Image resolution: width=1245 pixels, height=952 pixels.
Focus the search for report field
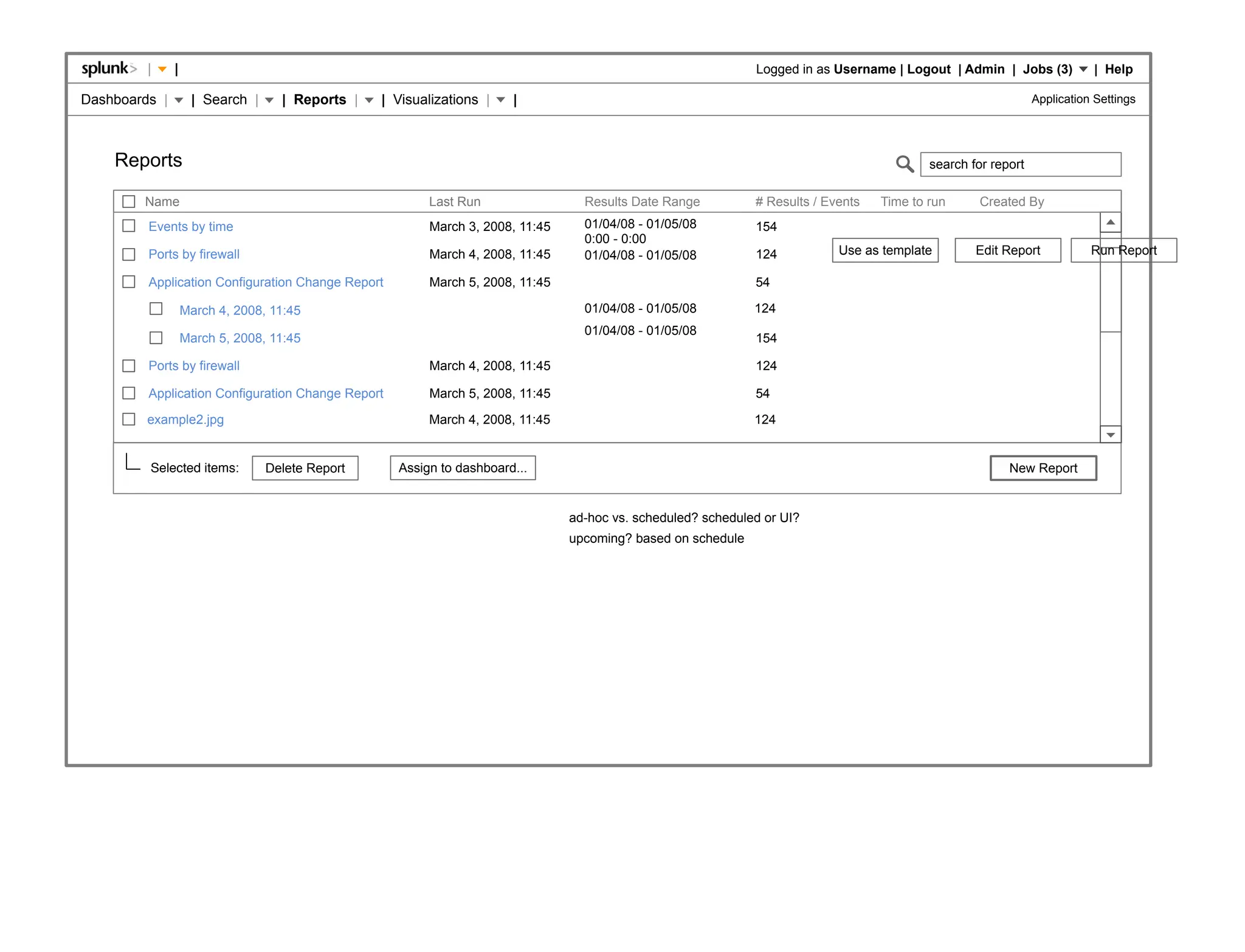click(x=1020, y=165)
